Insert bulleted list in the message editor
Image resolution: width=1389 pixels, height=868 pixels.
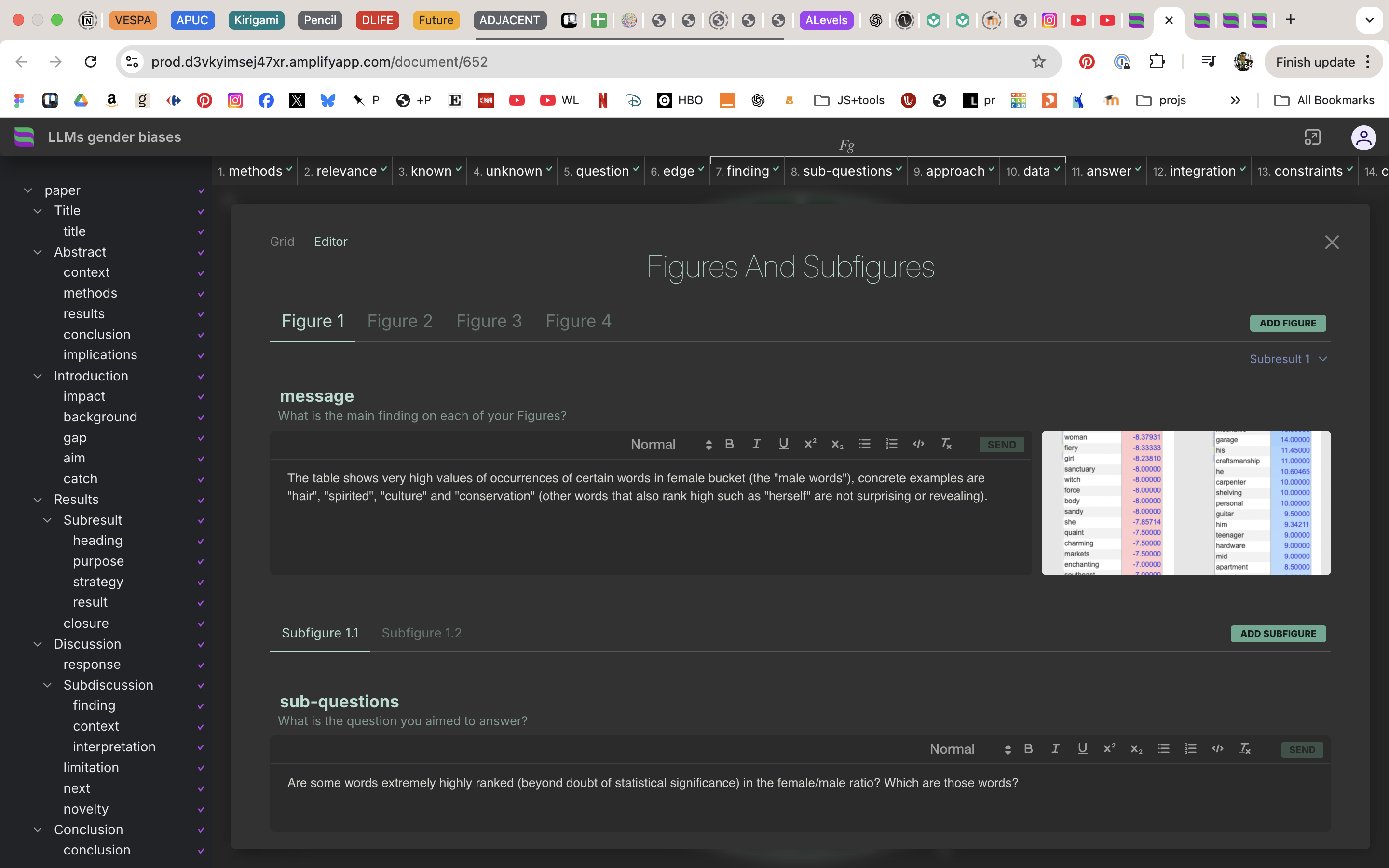(864, 444)
